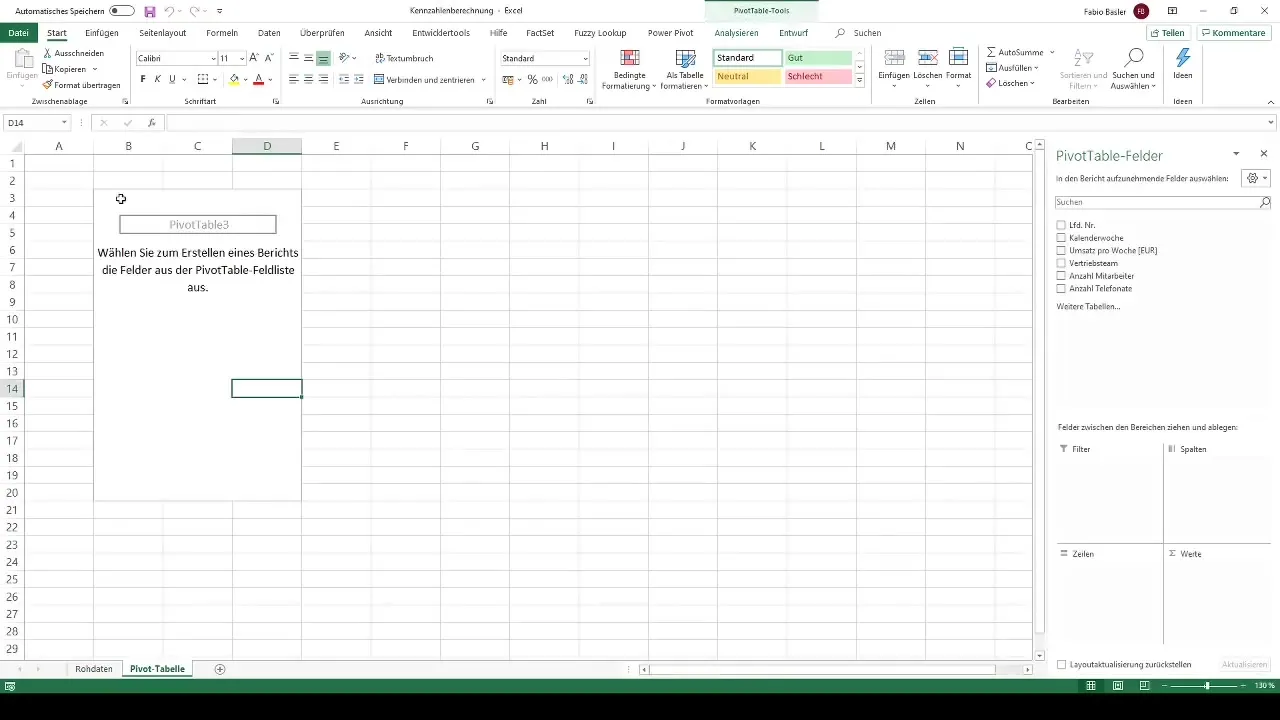The image size is (1280, 720).
Task: Expand Als Tabelle formatieren menu
Action: (685, 69)
